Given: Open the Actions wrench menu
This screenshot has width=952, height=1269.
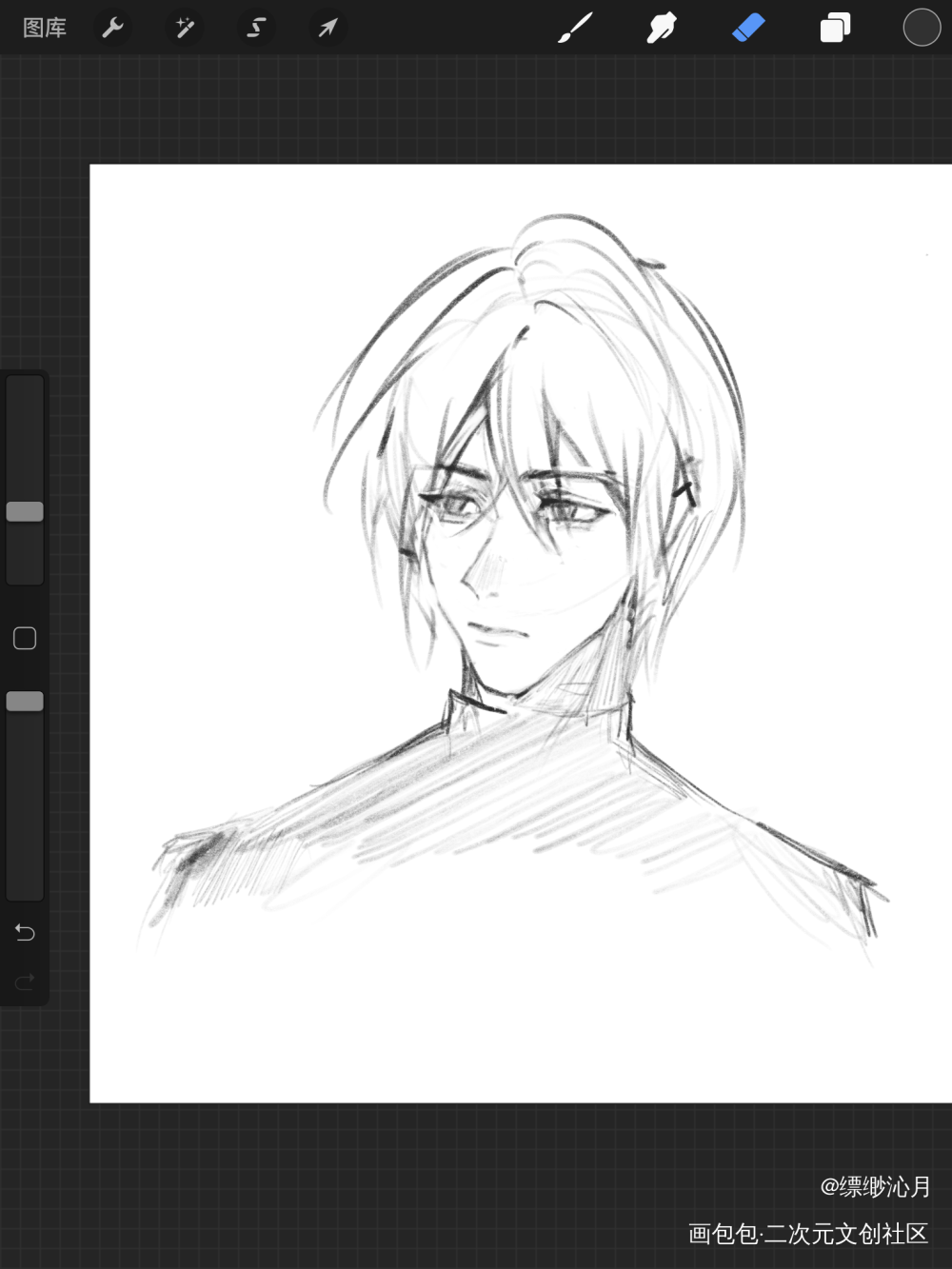Looking at the screenshot, I should pyautogui.click(x=113, y=28).
